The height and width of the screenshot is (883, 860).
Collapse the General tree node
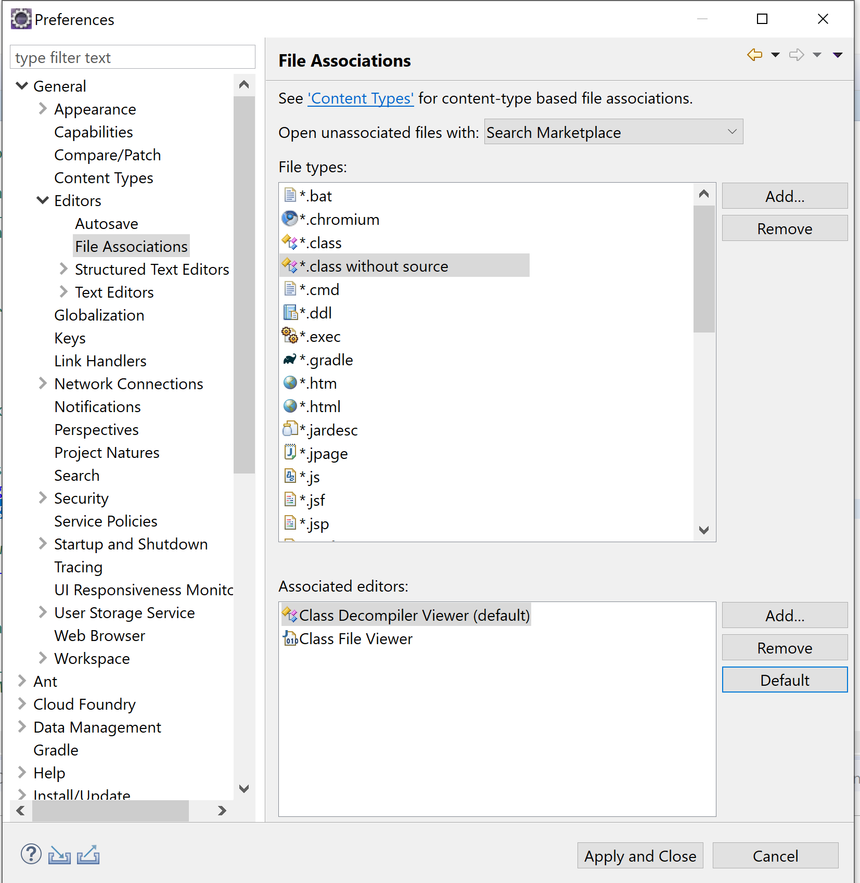(x=22, y=86)
